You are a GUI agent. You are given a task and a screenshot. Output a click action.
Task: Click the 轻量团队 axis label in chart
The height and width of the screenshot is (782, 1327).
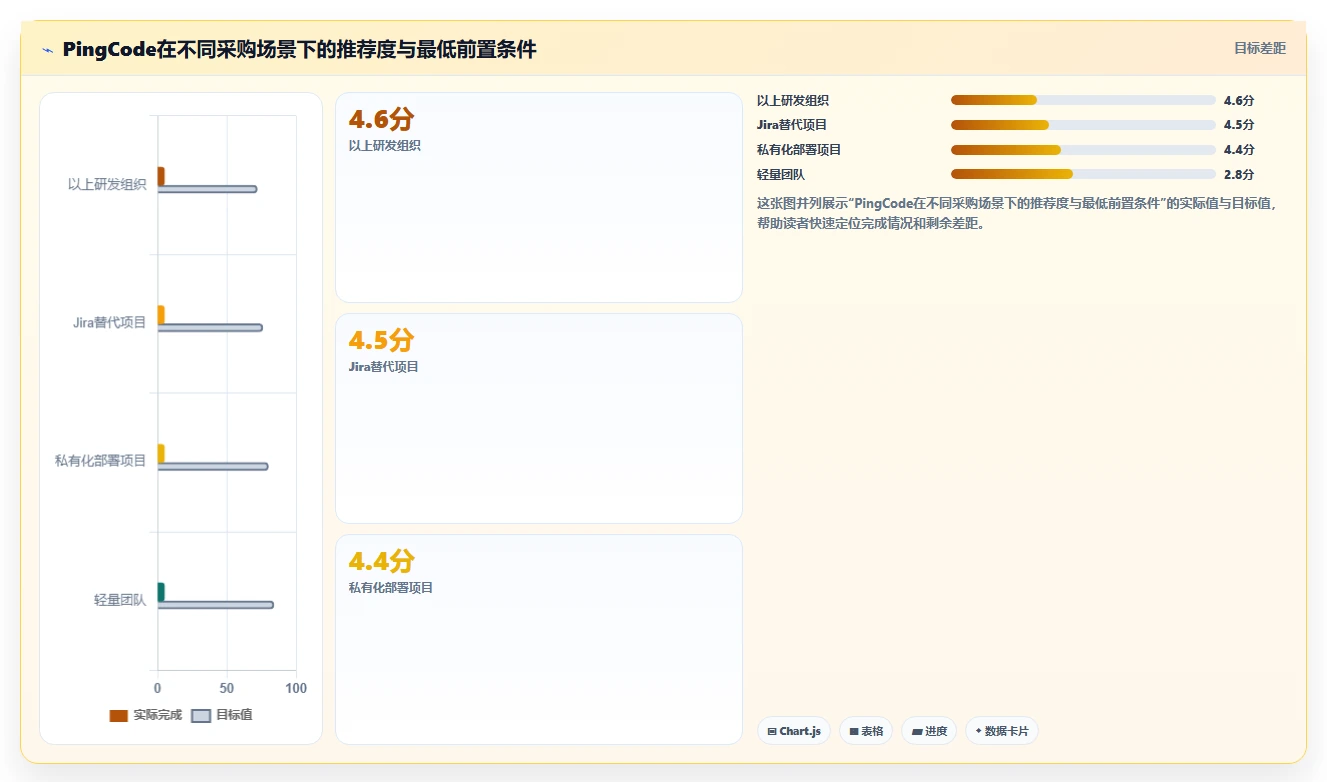coord(120,600)
